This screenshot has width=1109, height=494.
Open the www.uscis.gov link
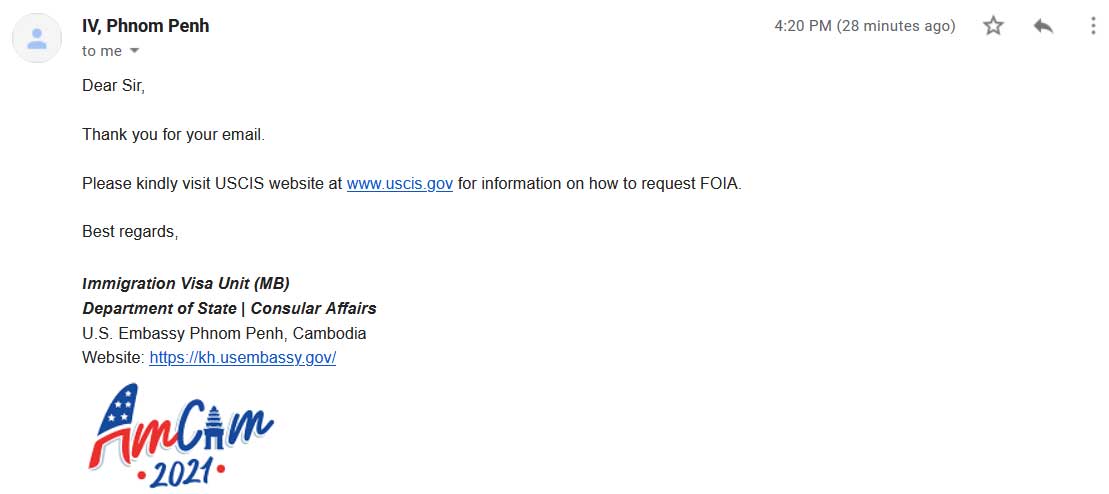click(400, 184)
